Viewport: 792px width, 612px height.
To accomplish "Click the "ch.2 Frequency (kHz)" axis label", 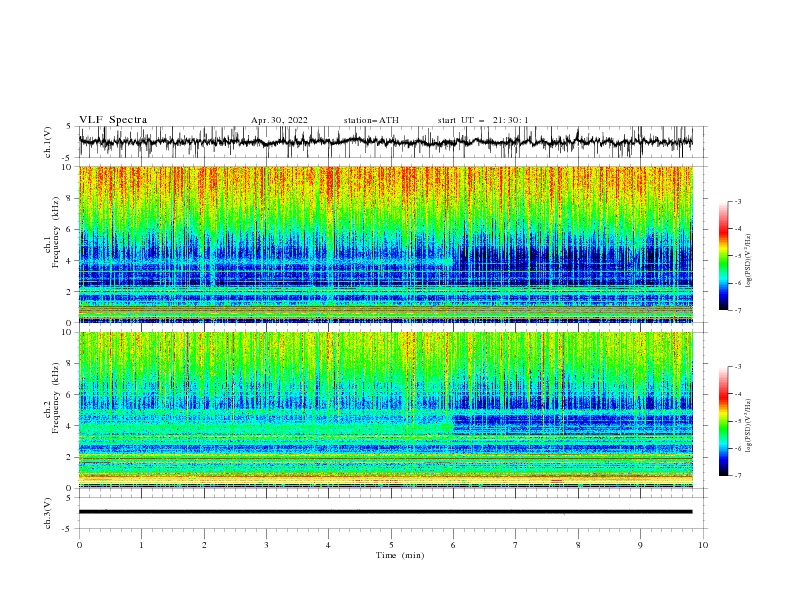I will (x=52, y=398).
